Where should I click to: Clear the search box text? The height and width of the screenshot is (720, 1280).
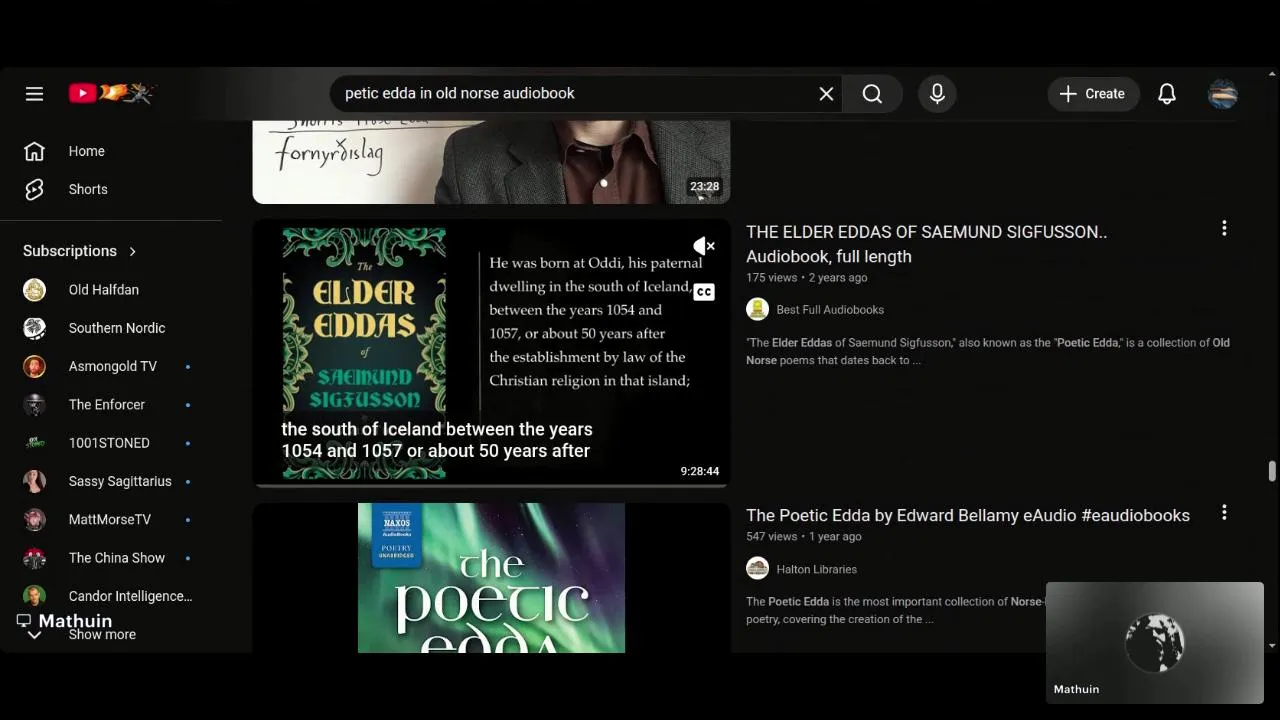tap(826, 94)
